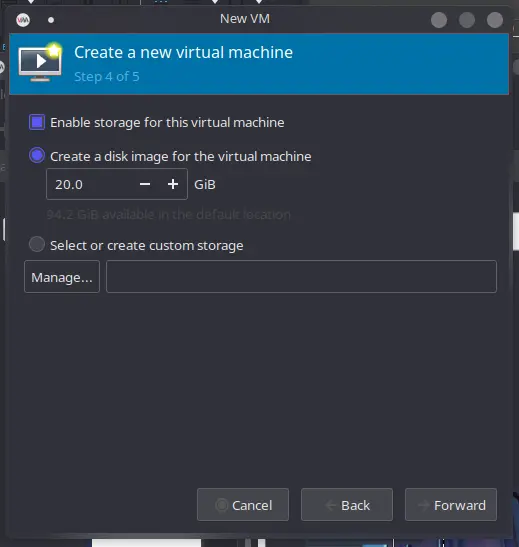
Task: Click the new virtual machine monitor icon
Action: [x=40, y=63]
